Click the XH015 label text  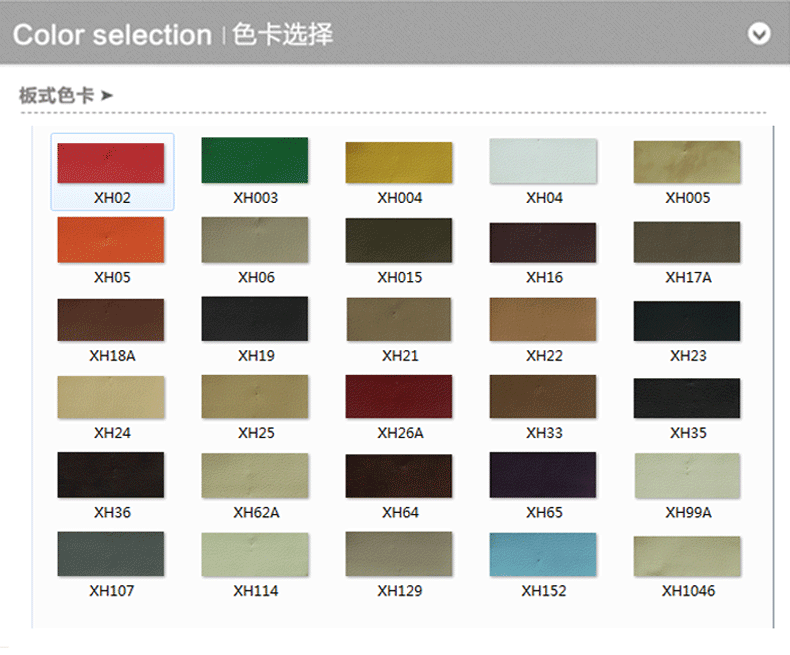[400, 277]
